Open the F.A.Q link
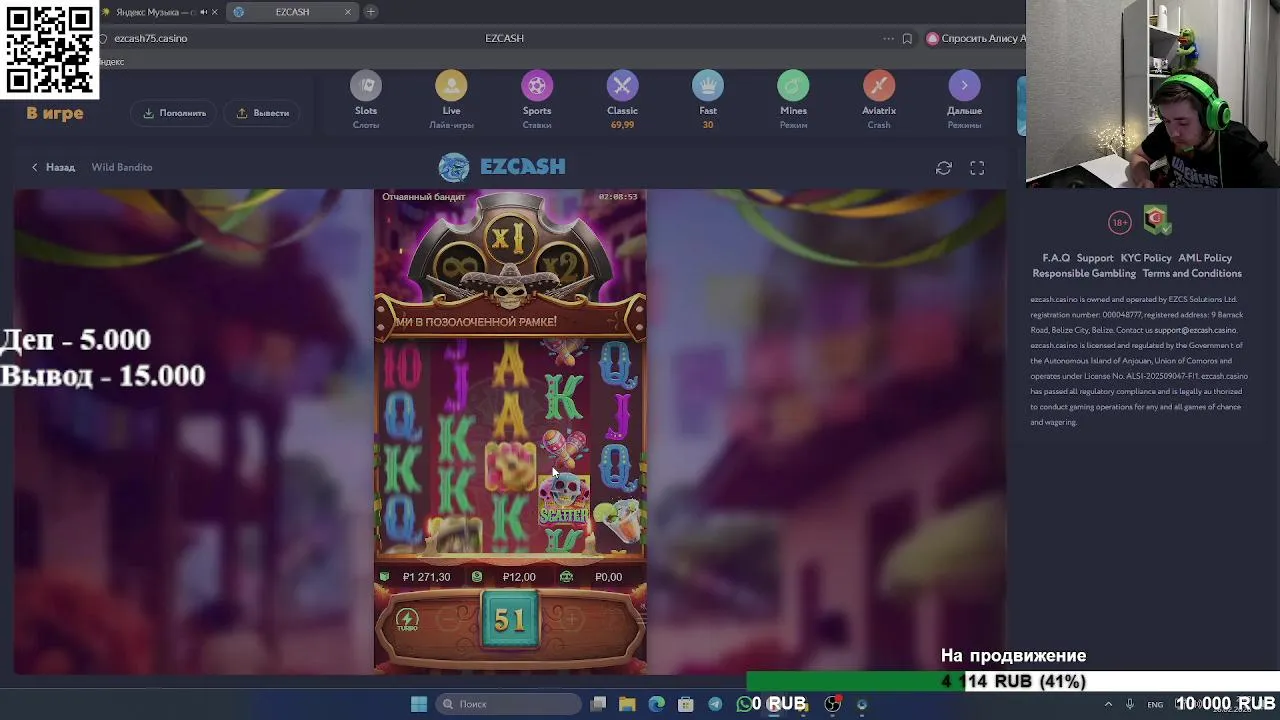 pyautogui.click(x=1056, y=258)
